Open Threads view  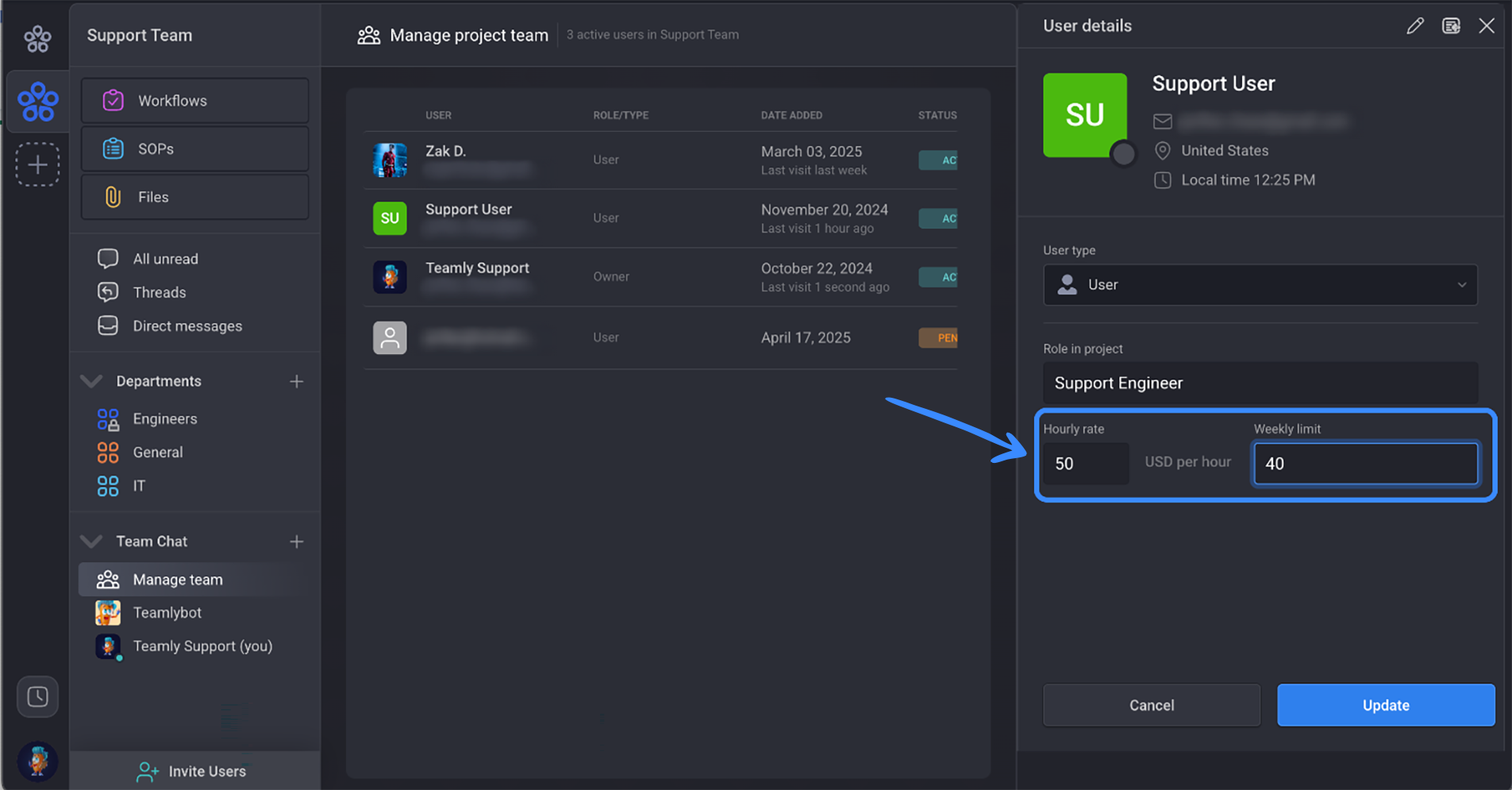[160, 292]
